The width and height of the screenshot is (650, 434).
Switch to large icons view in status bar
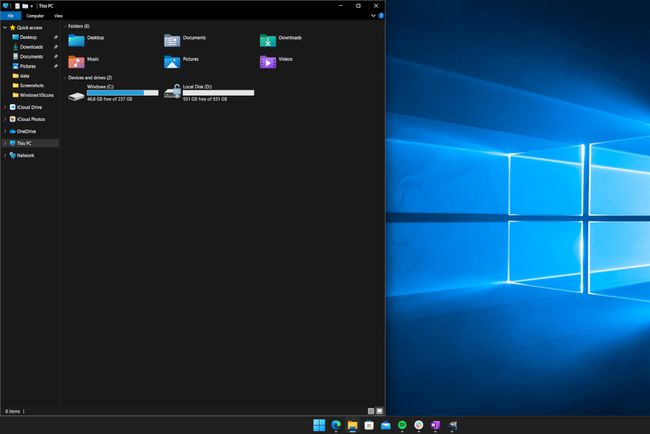[x=379, y=411]
